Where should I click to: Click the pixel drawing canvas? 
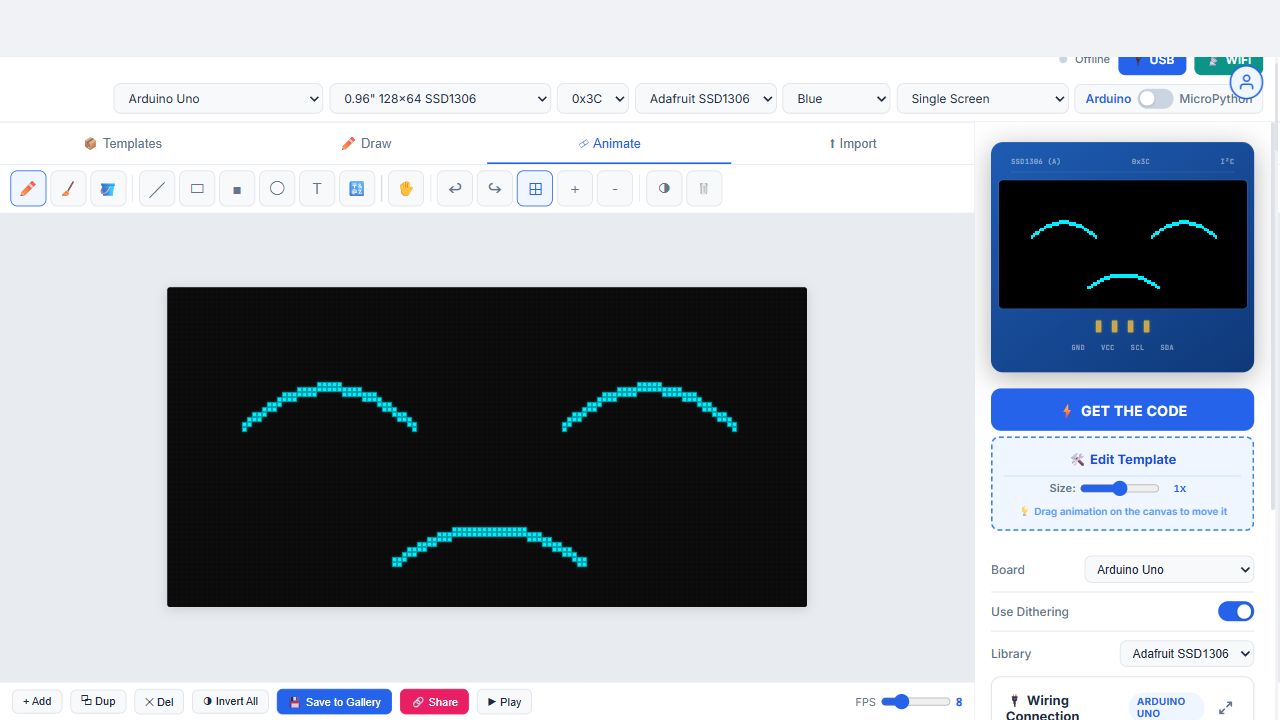(x=487, y=447)
